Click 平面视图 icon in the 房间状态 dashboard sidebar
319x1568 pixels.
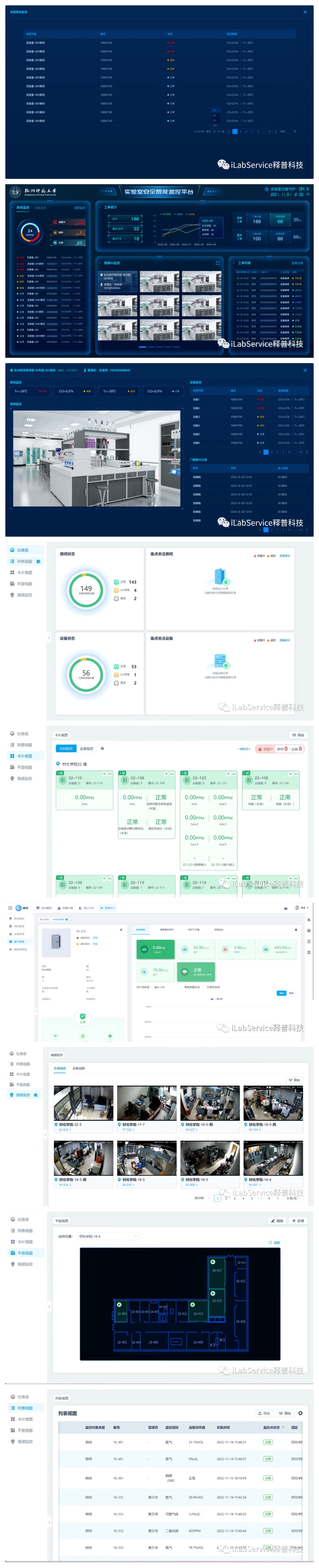(12, 584)
